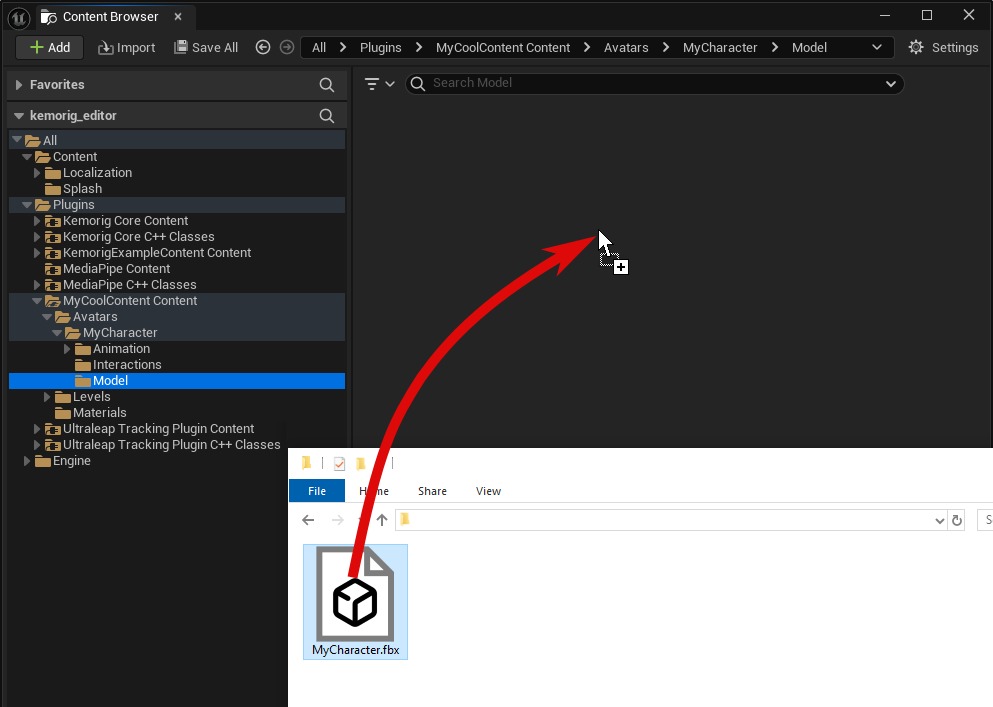Click the history forward arrow icon

click(x=287, y=47)
